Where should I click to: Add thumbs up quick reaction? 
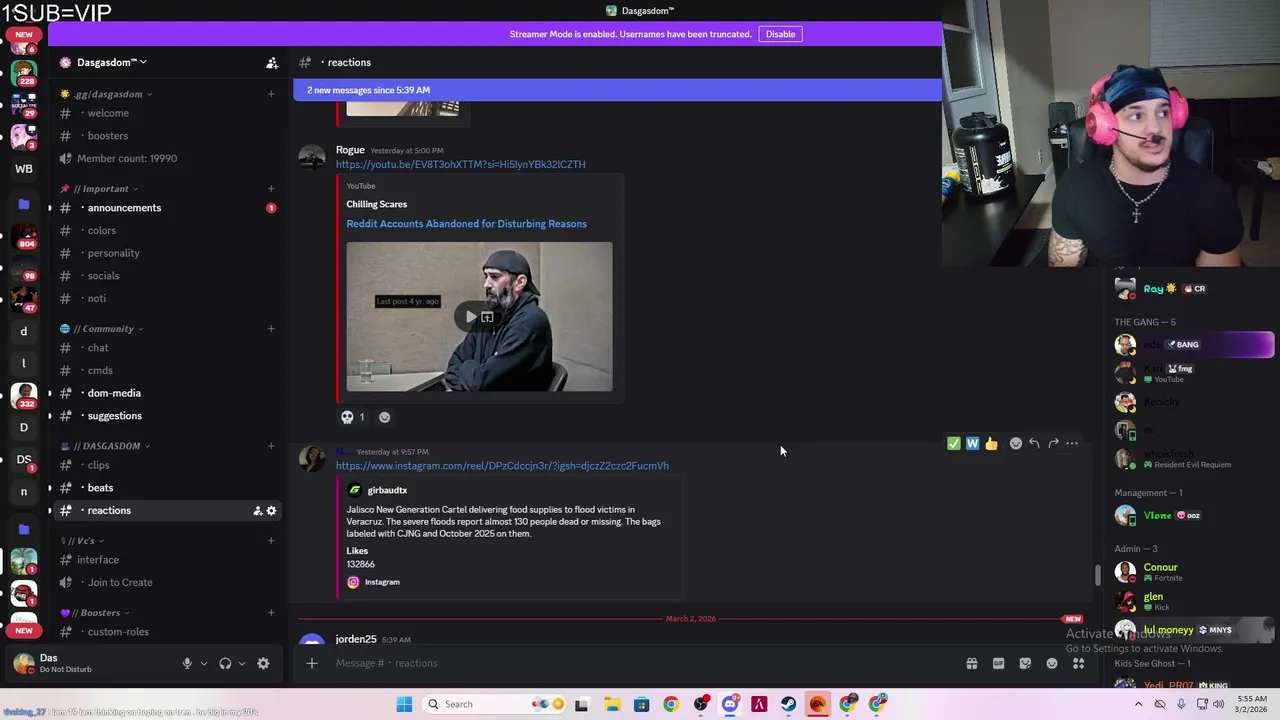[x=991, y=444]
